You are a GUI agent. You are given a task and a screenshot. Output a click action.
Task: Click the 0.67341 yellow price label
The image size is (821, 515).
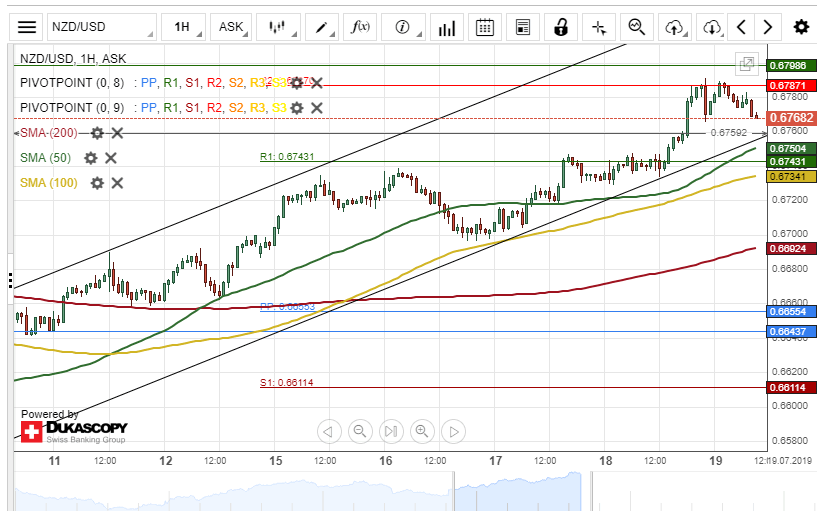[x=791, y=176]
